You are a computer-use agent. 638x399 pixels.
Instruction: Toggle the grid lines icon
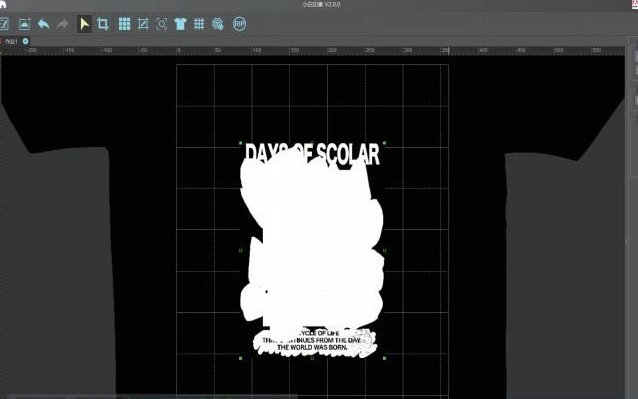[199, 24]
